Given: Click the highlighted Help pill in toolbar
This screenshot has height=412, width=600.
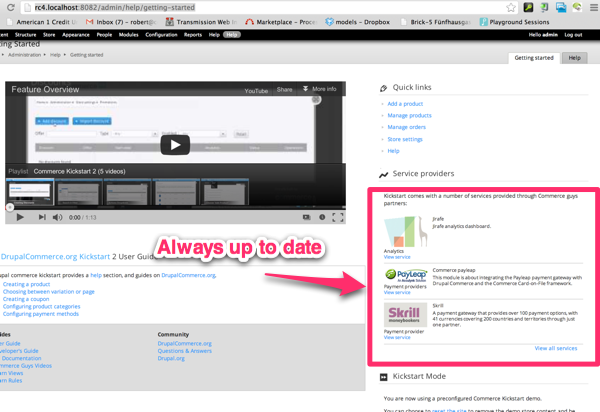Looking at the screenshot, I should [x=232, y=35].
